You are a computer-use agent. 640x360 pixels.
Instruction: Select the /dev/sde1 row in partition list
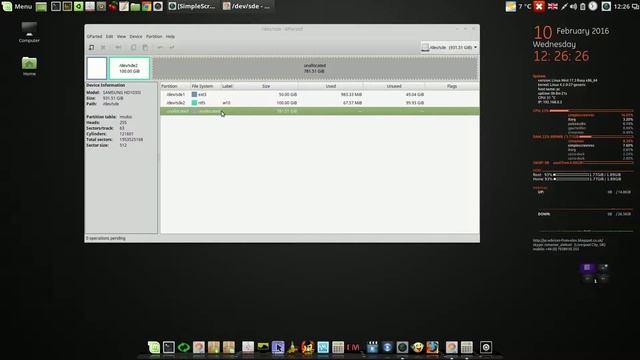320,94
